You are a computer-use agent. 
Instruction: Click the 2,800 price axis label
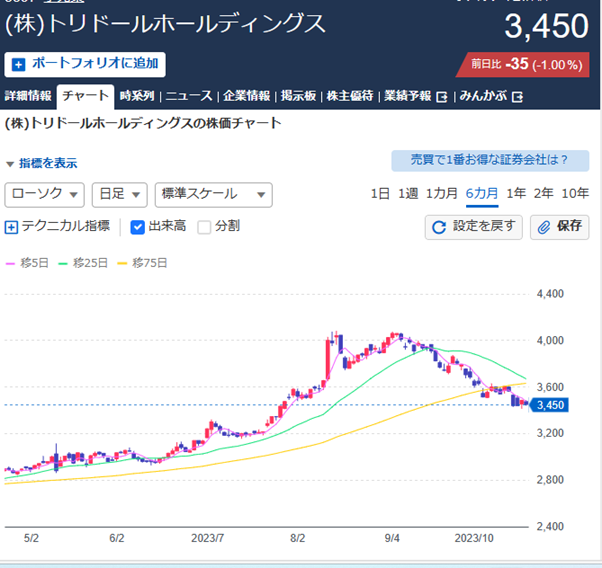pyautogui.click(x=550, y=480)
